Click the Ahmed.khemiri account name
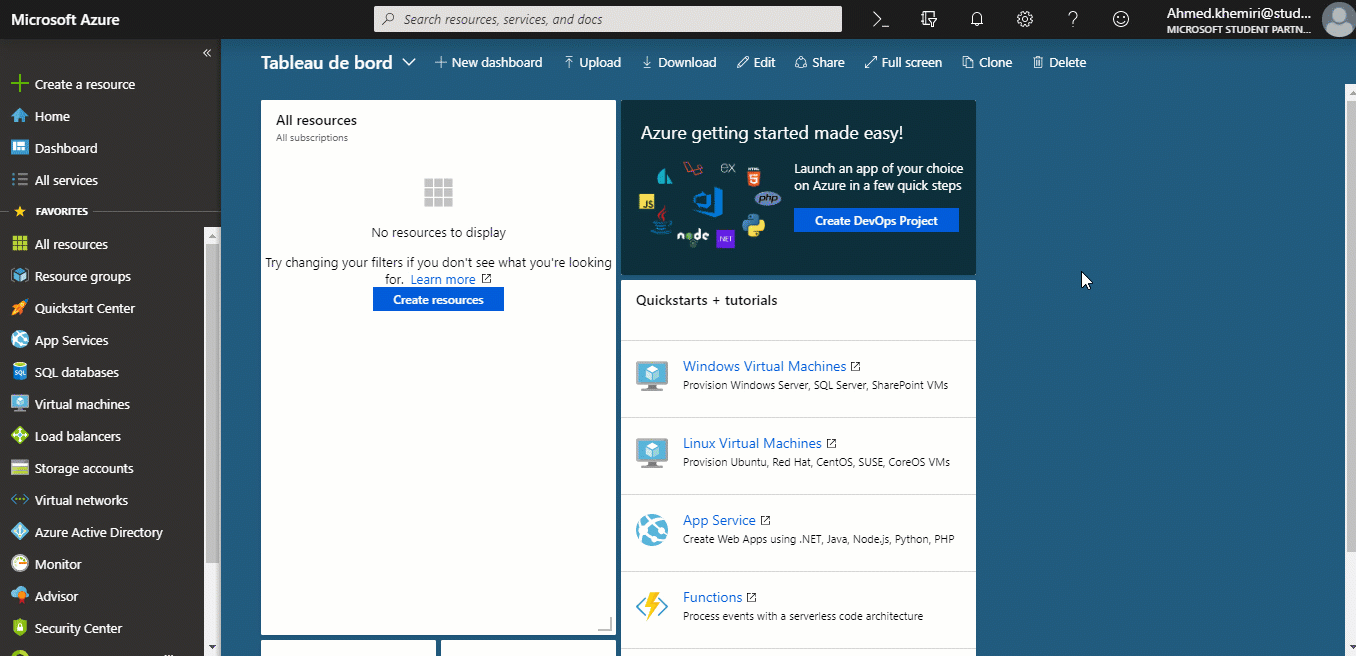Screen dimensions: 1356x656 (1238, 13)
